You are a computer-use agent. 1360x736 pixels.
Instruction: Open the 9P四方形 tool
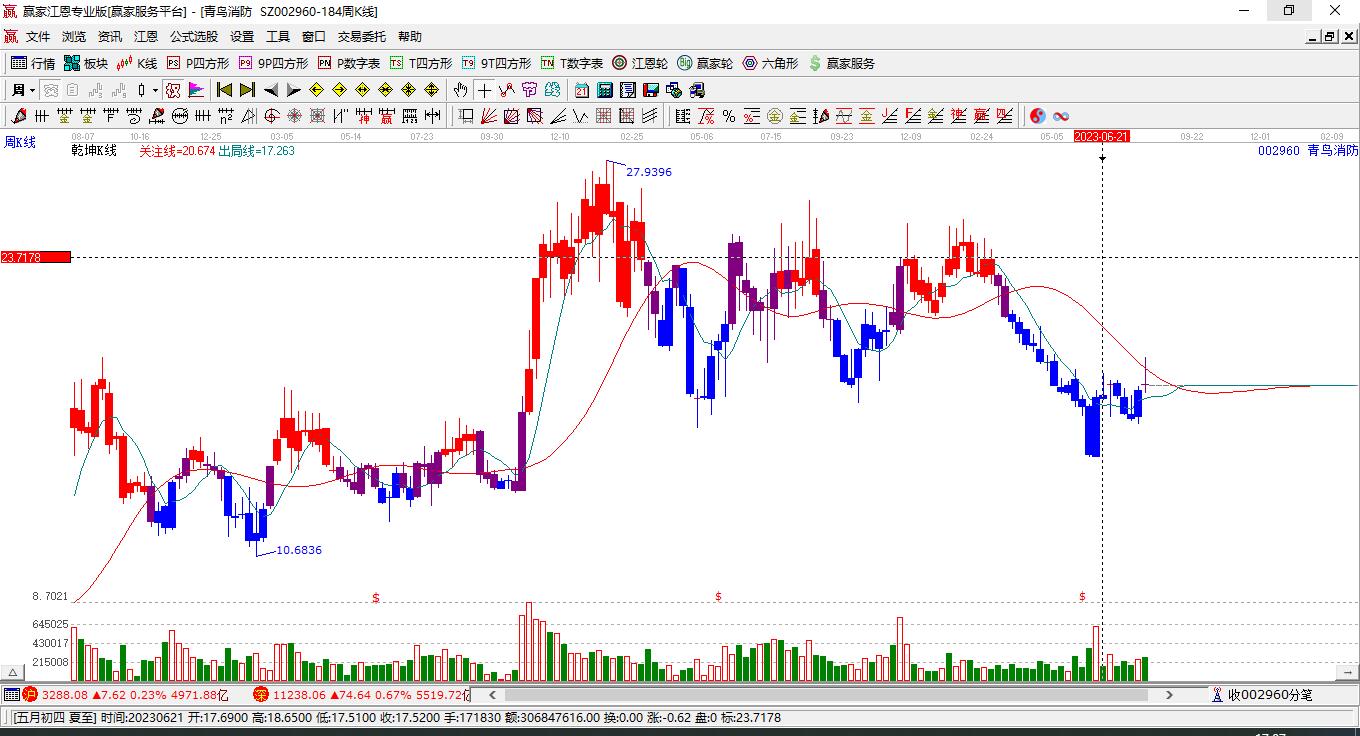pyautogui.click(x=273, y=63)
